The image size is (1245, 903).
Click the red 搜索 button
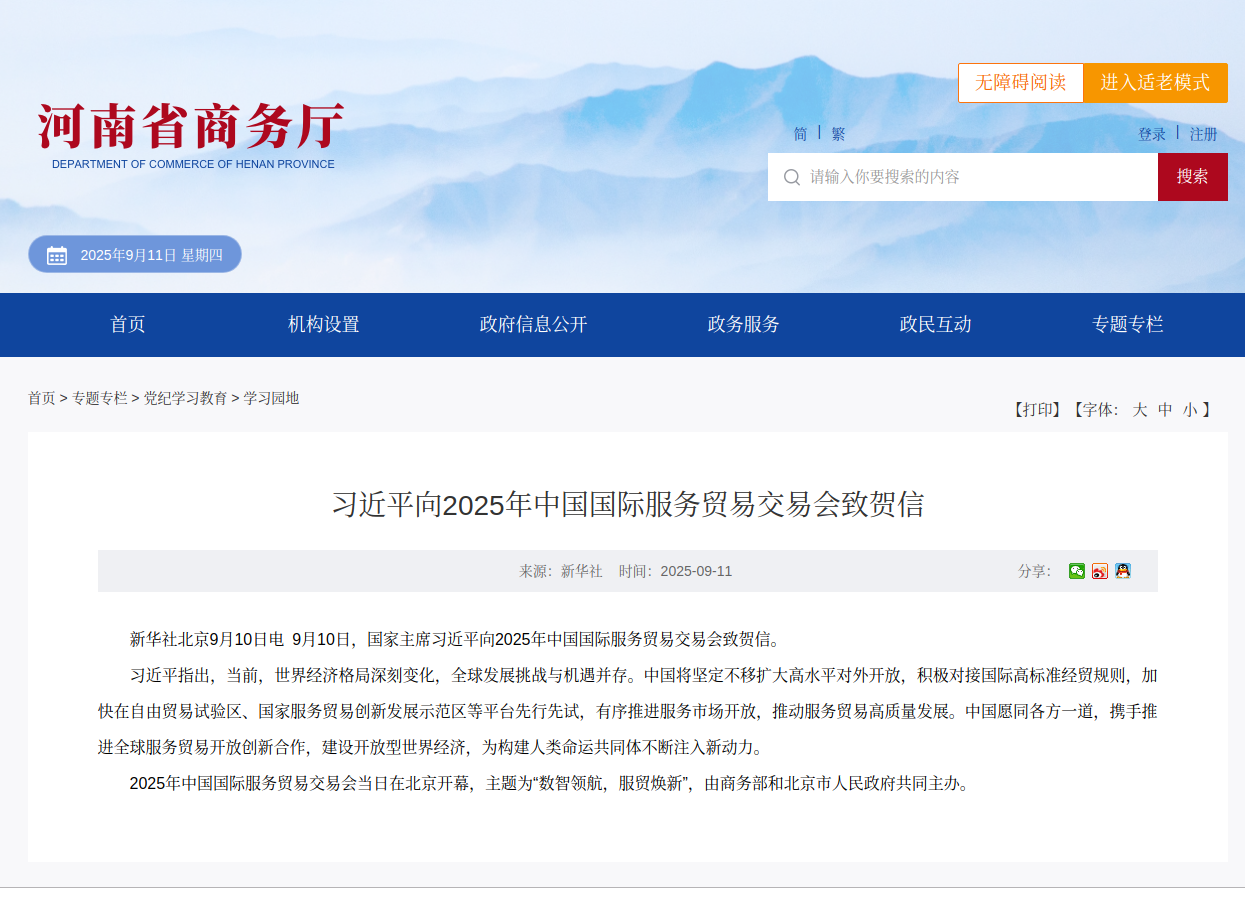tap(1193, 177)
